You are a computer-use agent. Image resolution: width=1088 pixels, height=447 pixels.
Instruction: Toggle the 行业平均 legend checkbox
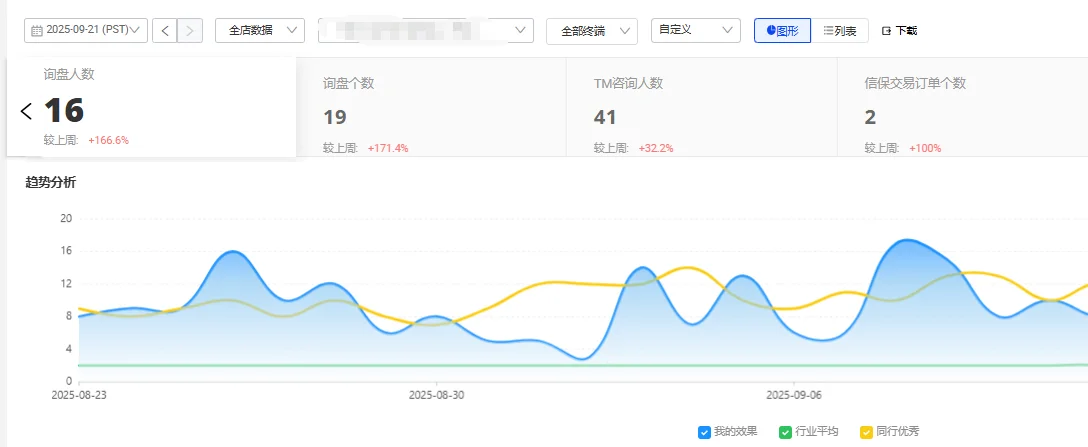(x=785, y=432)
